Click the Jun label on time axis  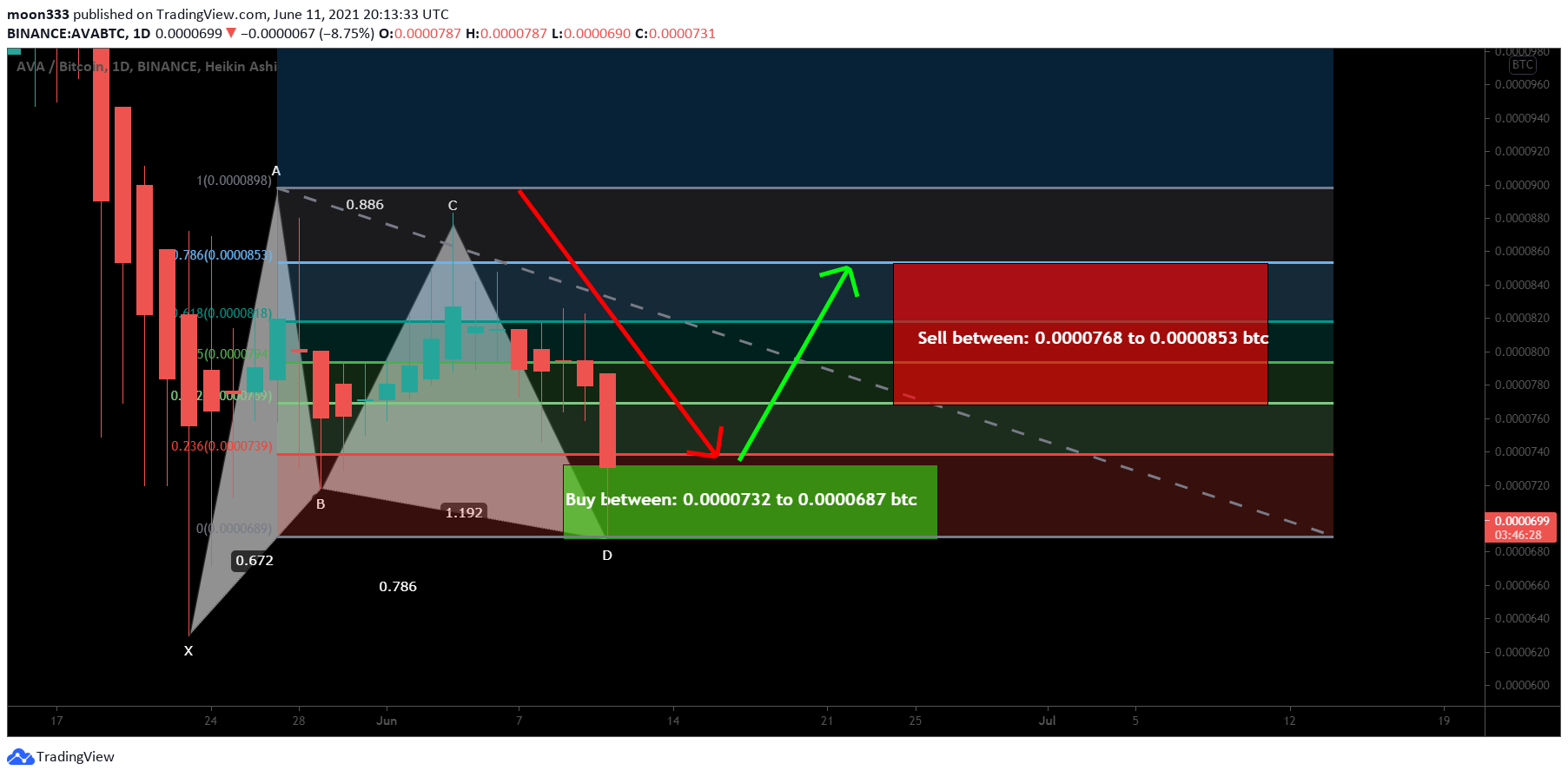click(387, 721)
